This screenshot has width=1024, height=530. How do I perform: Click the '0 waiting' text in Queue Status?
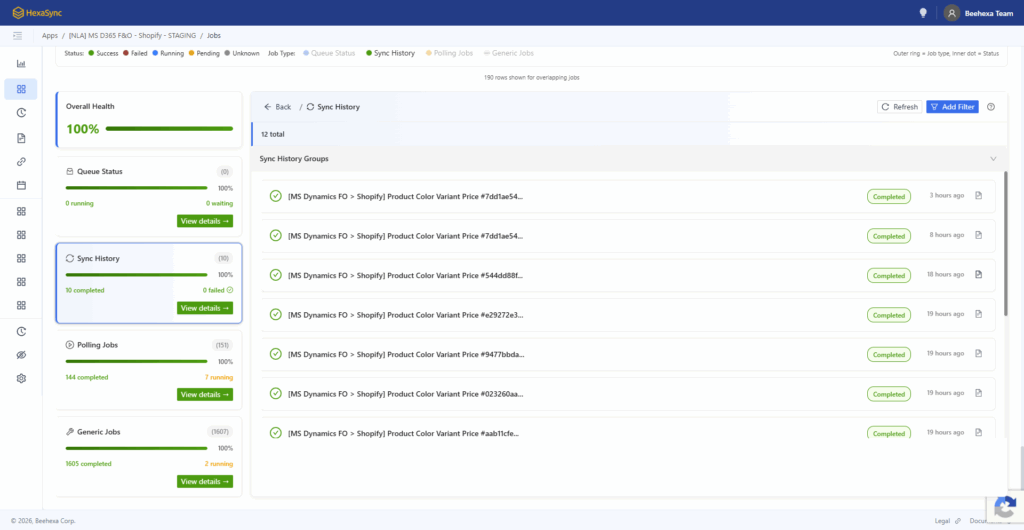click(219, 204)
